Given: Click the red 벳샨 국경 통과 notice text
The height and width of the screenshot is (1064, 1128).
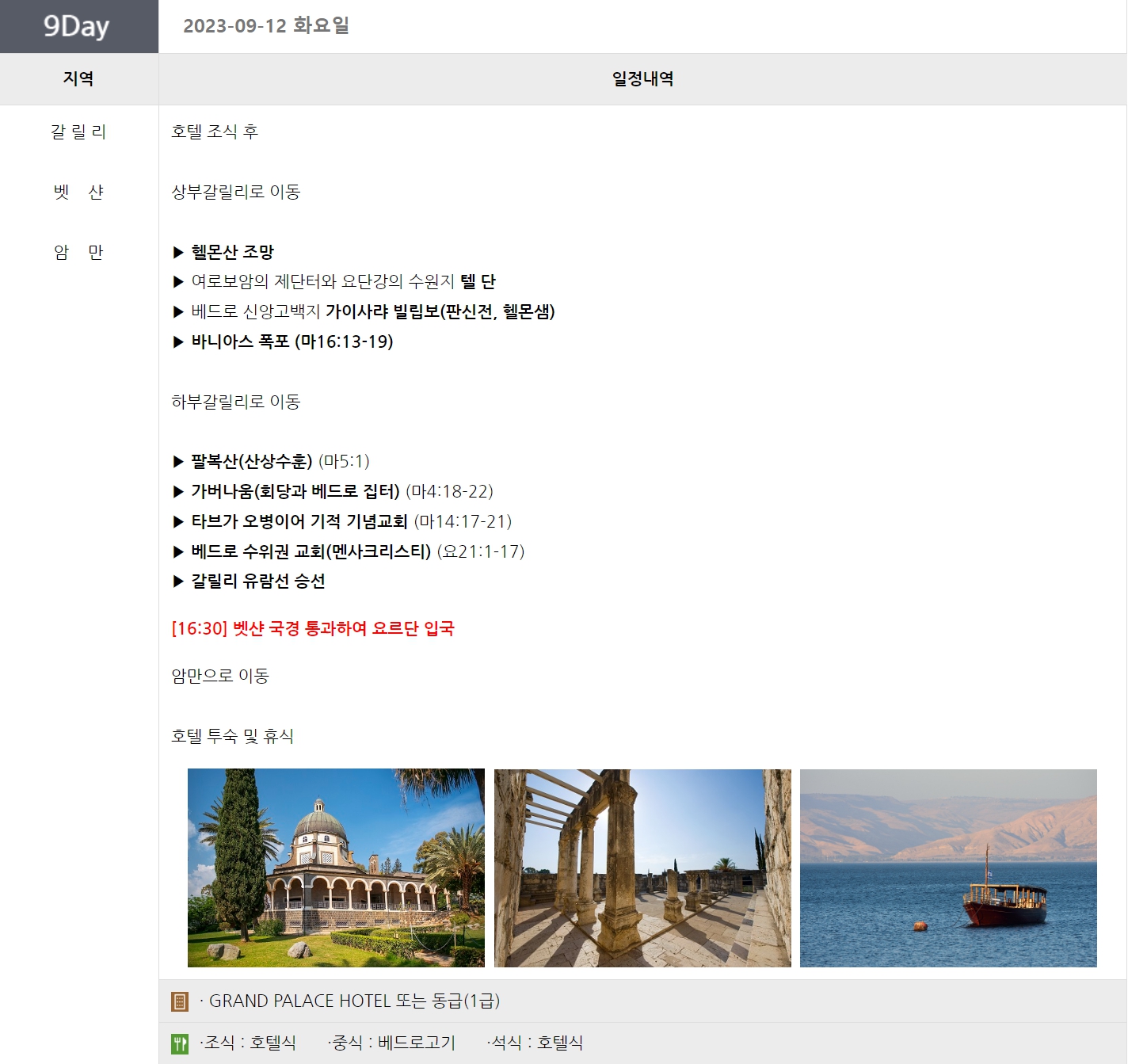Looking at the screenshot, I should coord(313,628).
